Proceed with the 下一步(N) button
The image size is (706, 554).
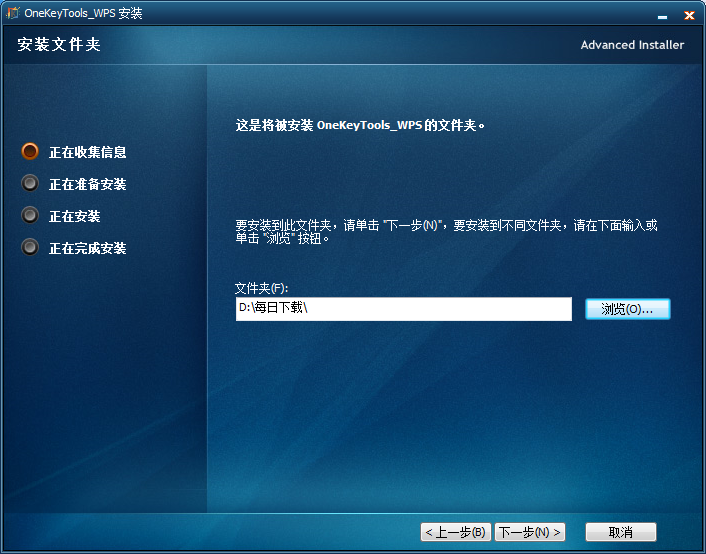coord(530,532)
